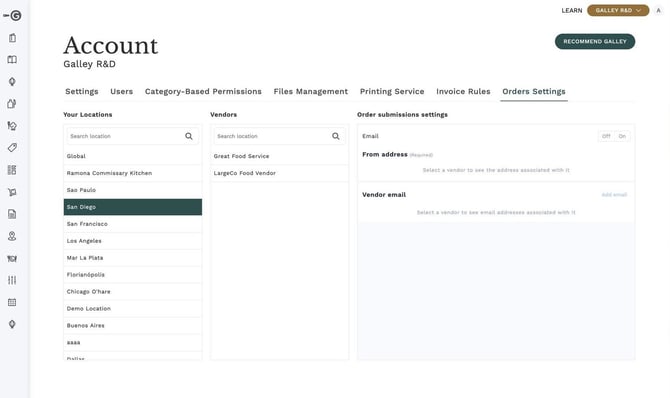The height and width of the screenshot is (398, 670).
Task: Click the price tag sidebar icon
Action: click(x=12, y=148)
